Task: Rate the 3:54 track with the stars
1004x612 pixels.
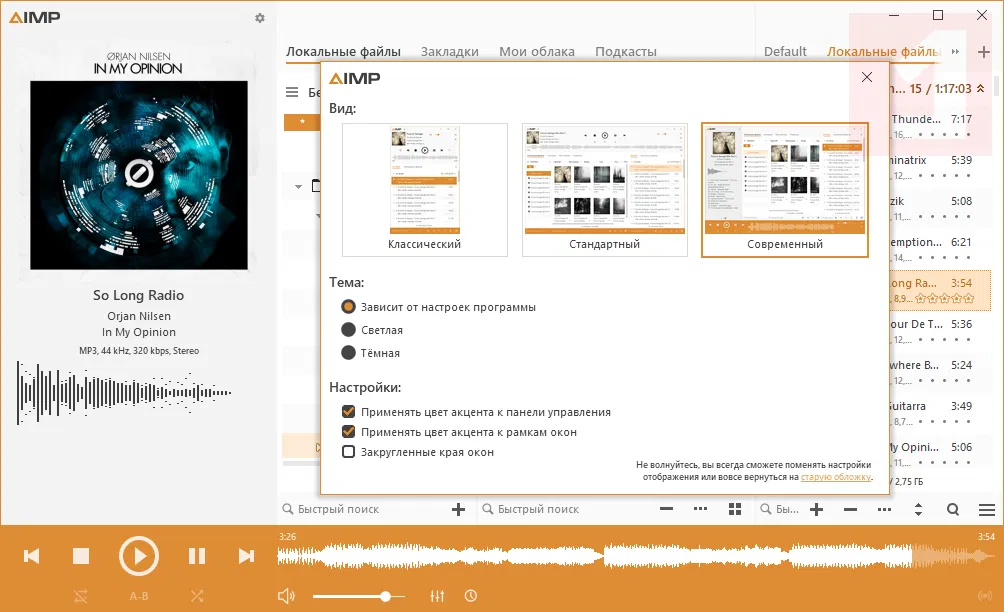Action: [x=944, y=298]
